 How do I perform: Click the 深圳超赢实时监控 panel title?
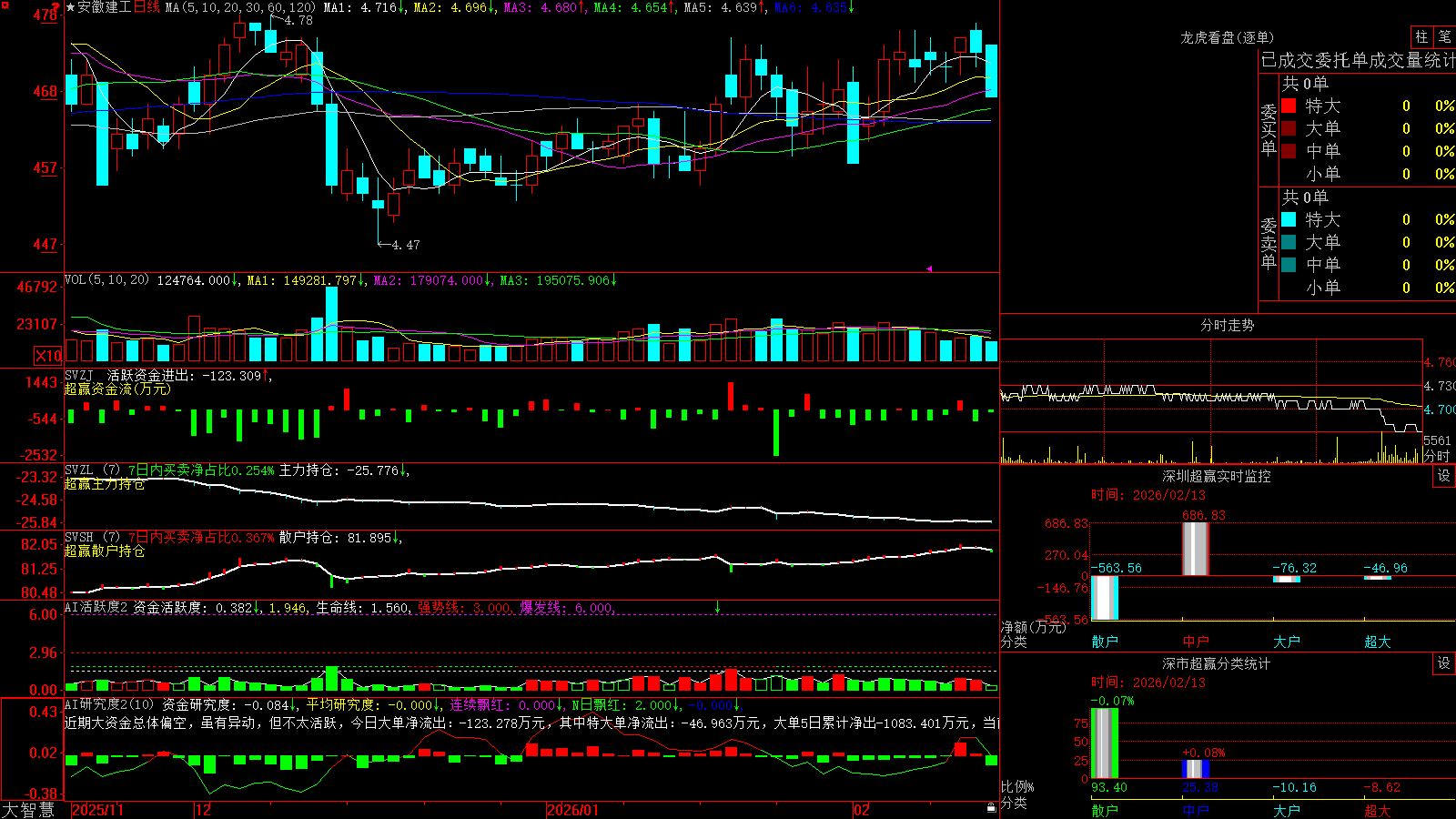(1216, 476)
